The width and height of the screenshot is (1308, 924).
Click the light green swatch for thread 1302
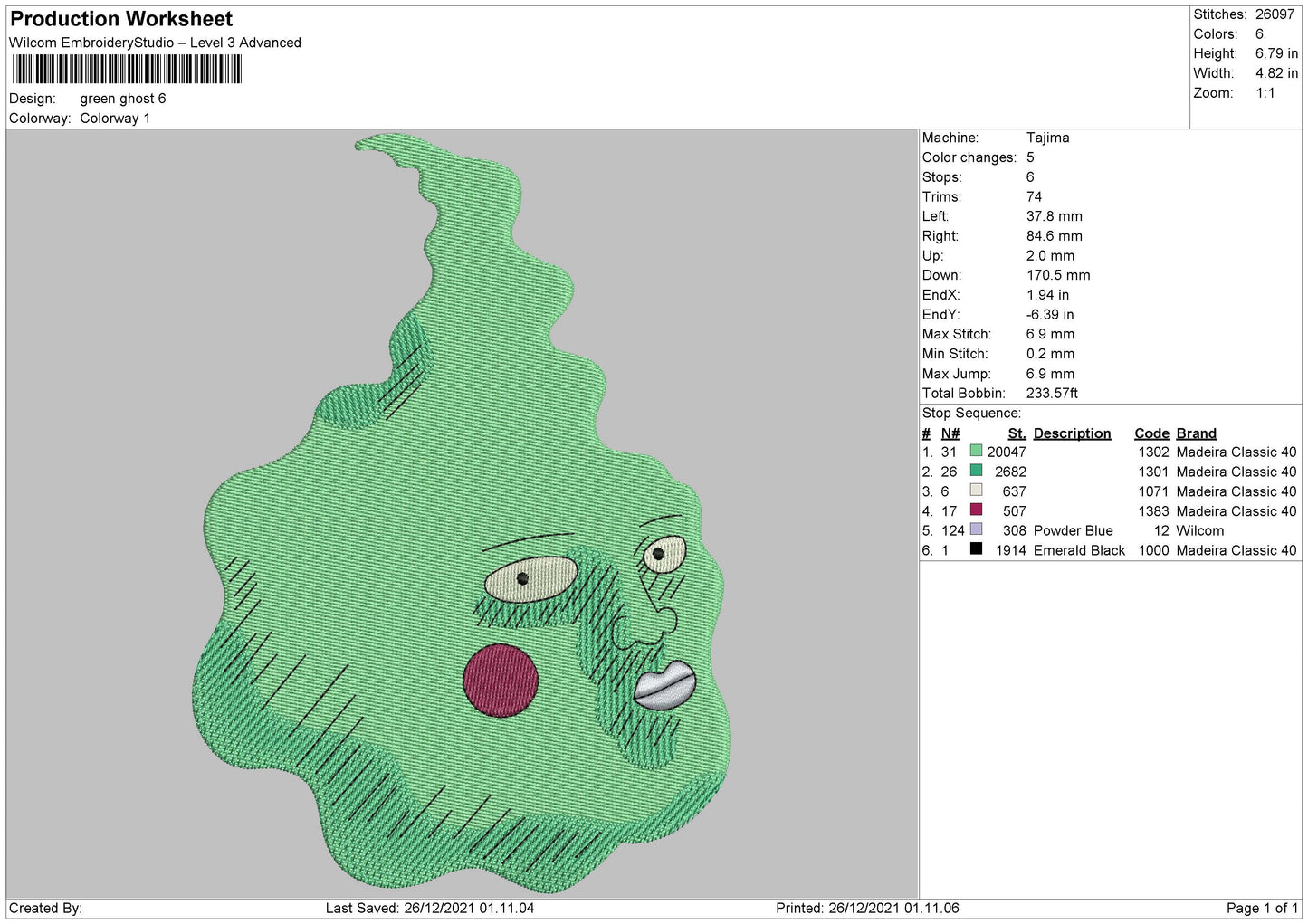(x=976, y=451)
